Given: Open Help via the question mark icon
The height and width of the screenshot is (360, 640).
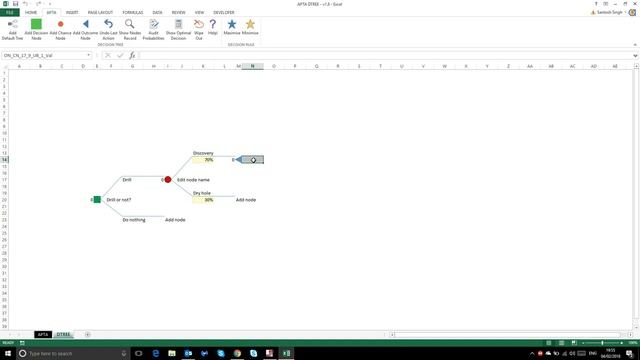Looking at the screenshot, I should pos(213,24).
